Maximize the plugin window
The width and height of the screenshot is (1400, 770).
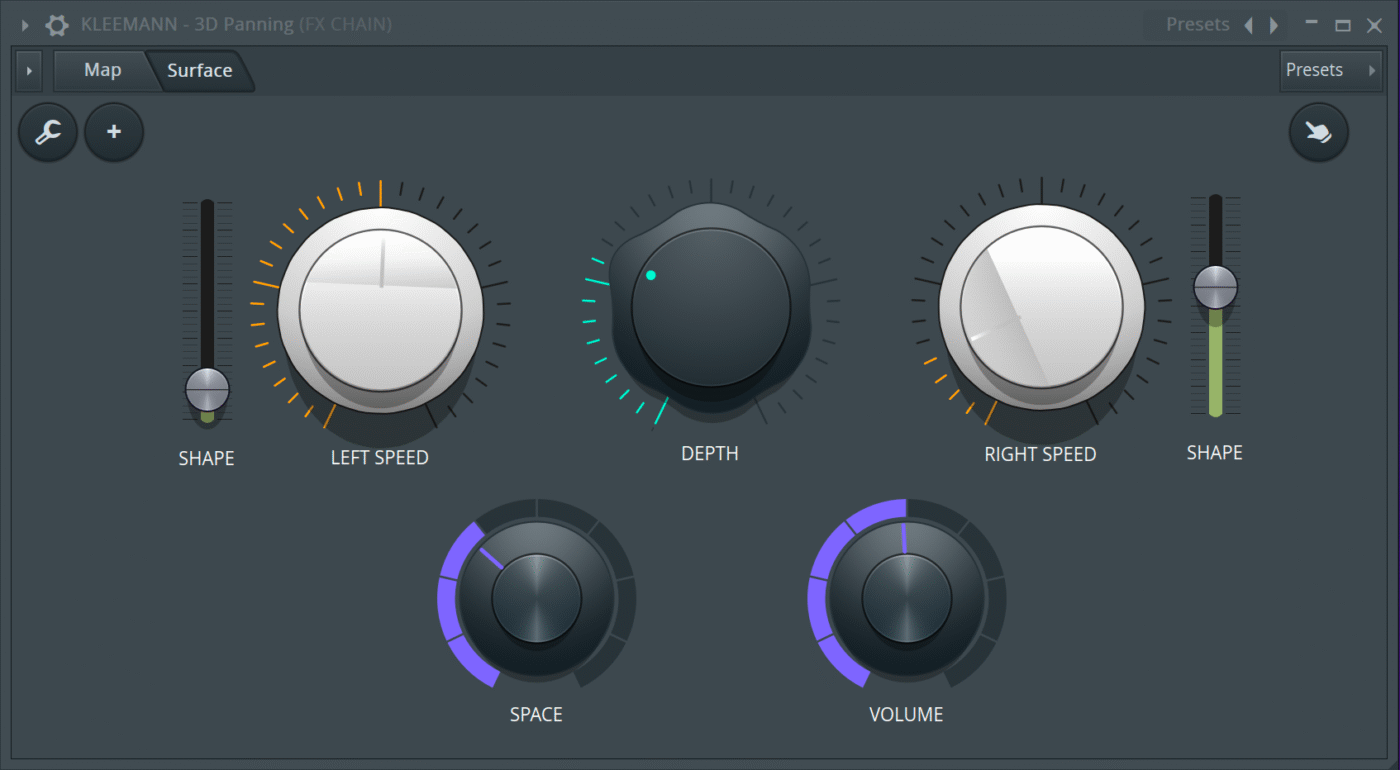pyautogui.click(x=1343, y=25)
